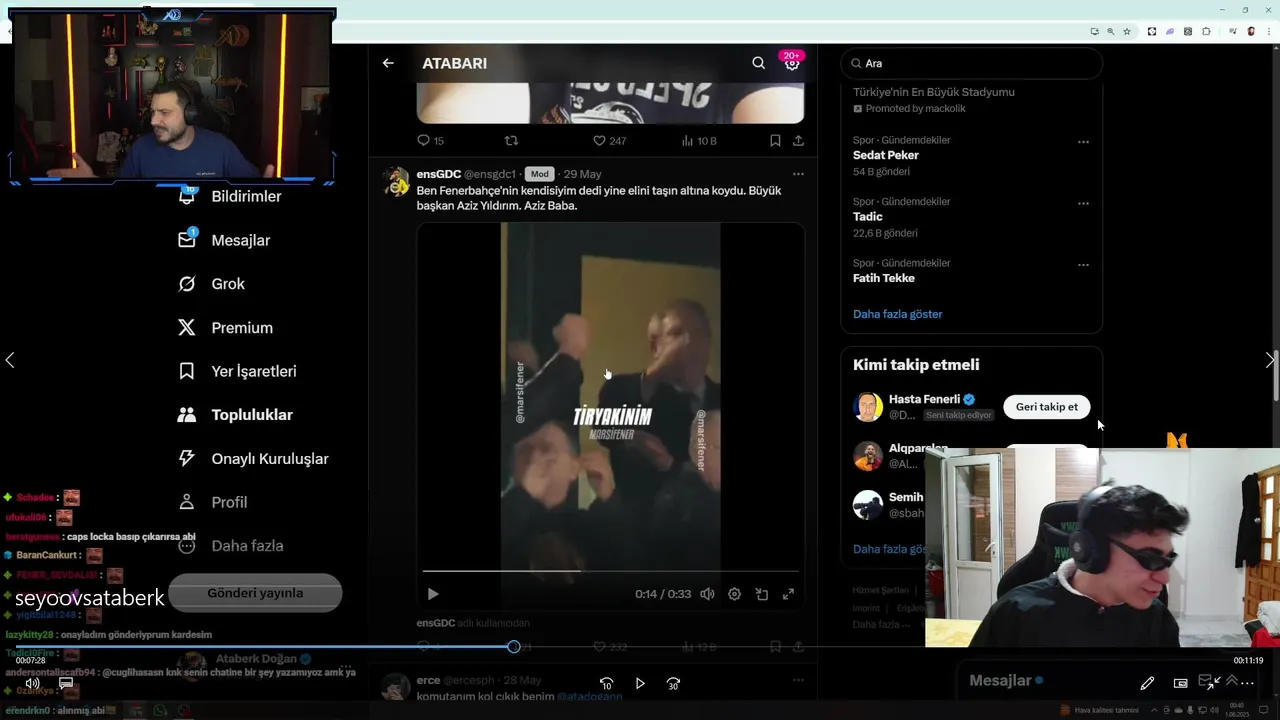Open the Sedat Peker trending topic
This screenshot has height=720, width=1280.
tap(886, 155)
